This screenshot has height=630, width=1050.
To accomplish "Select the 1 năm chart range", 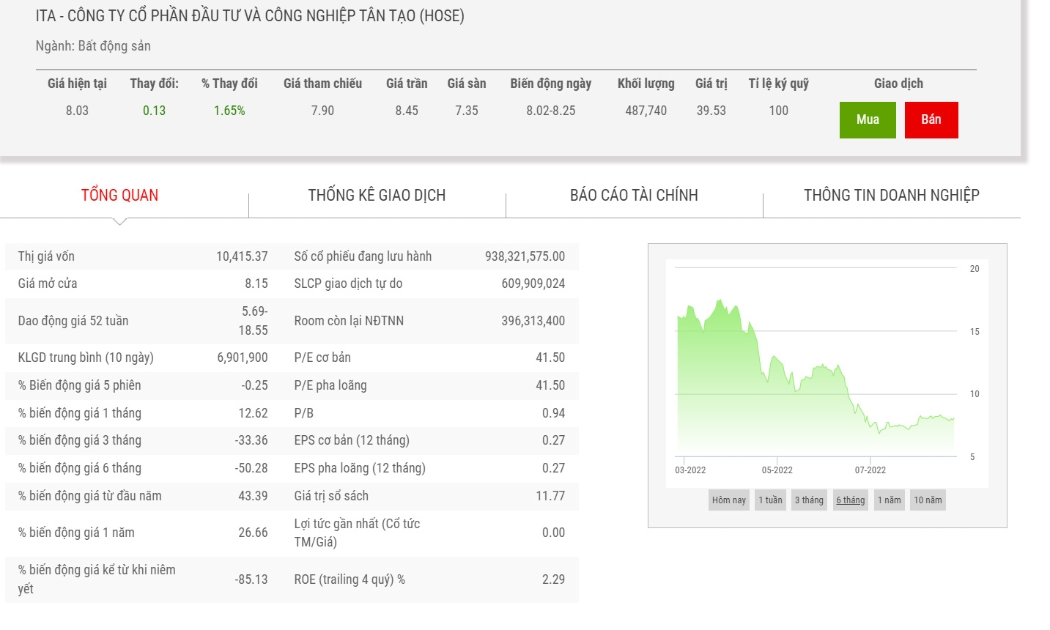I will pyautogui.click(x=889, y=500).
